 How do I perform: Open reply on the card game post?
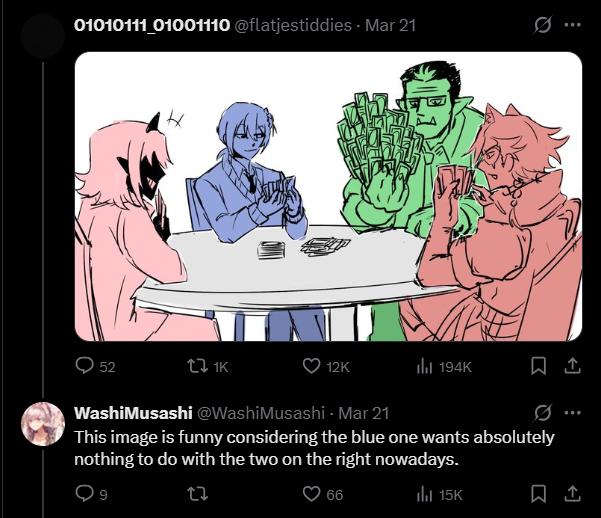(95, 367)
